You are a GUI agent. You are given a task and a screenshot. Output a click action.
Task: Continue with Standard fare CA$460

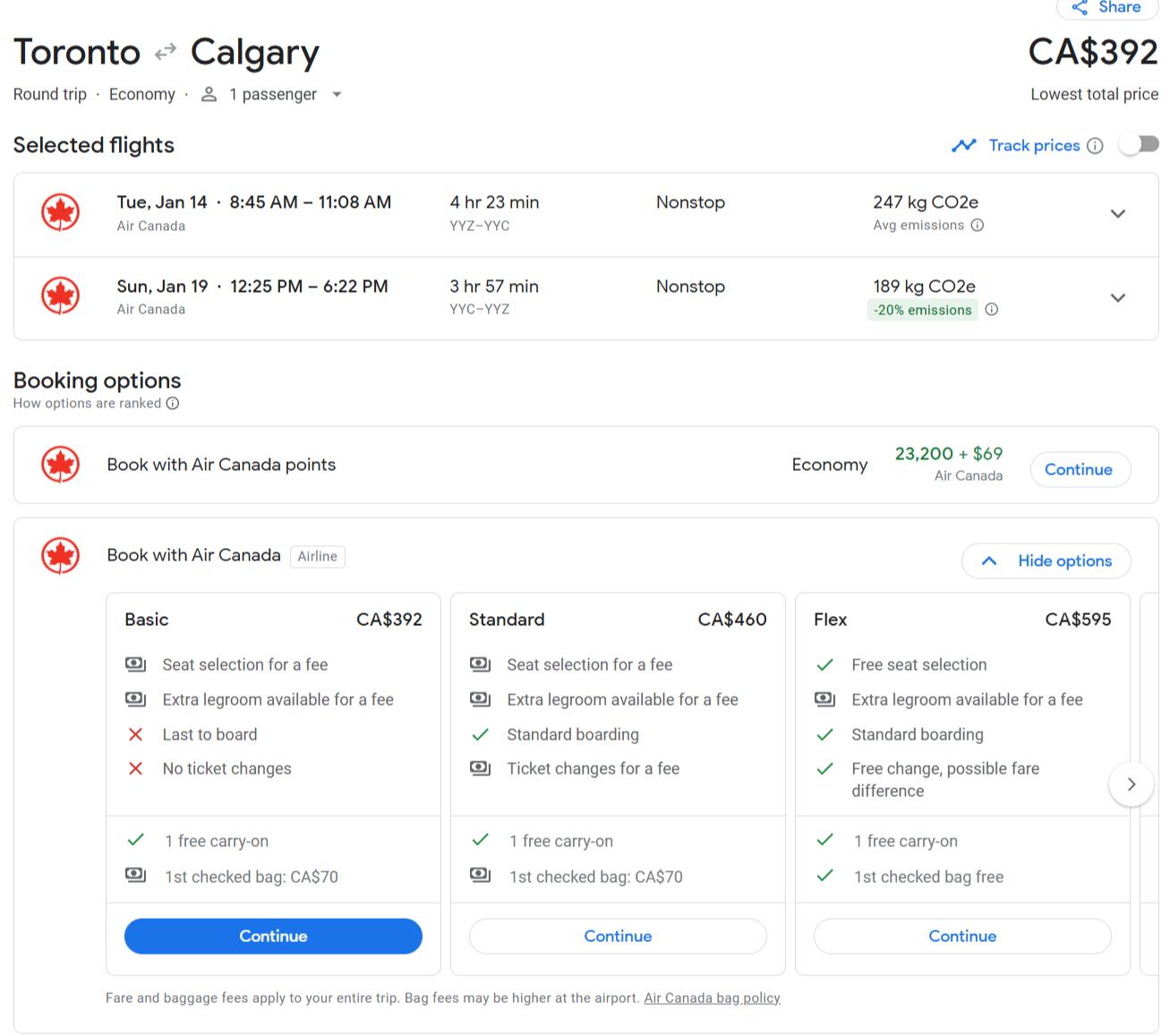coord(618,937)
